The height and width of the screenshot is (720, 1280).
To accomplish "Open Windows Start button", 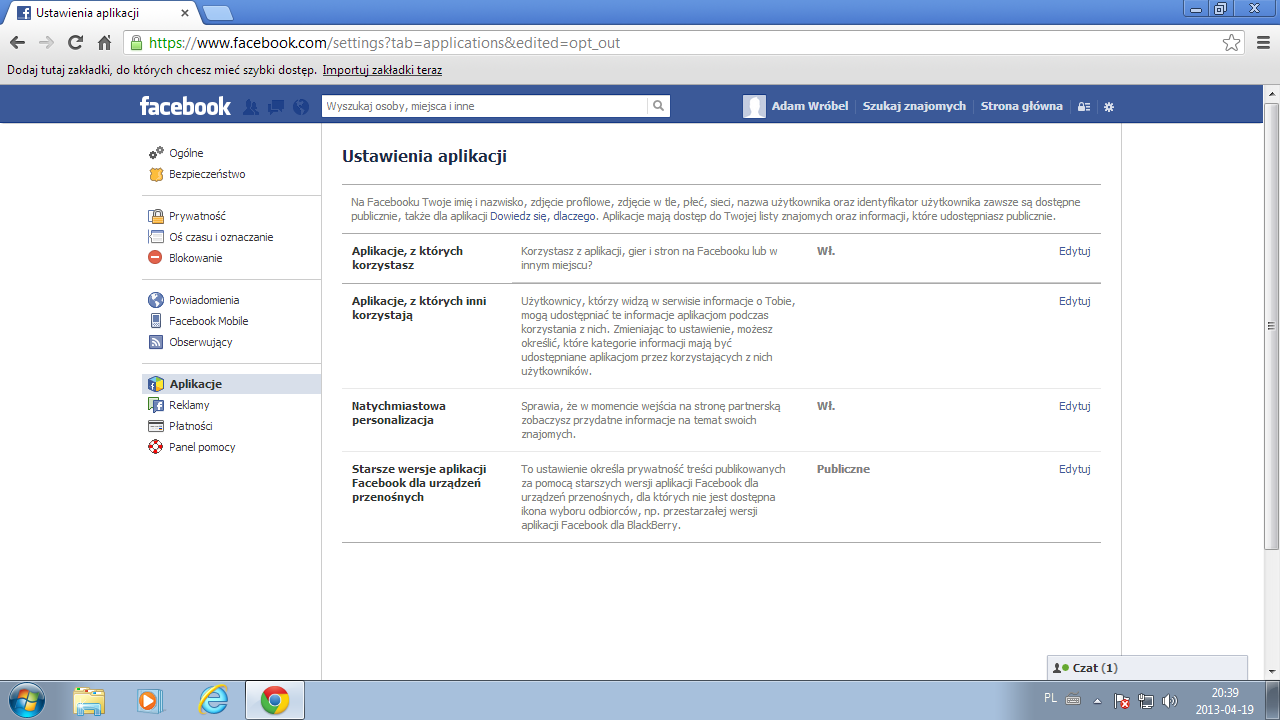I will coord(25,700).
